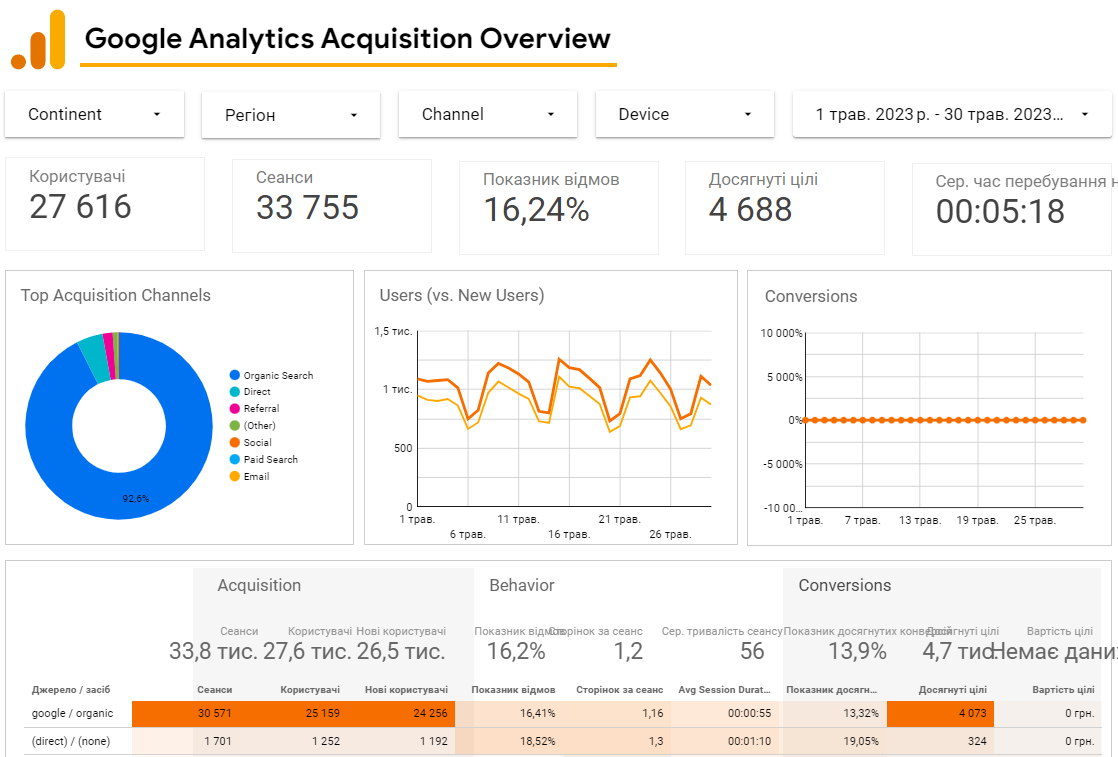Open the Channel filter dropdown
Viewport: 1118px width, 757px height.
488,115
